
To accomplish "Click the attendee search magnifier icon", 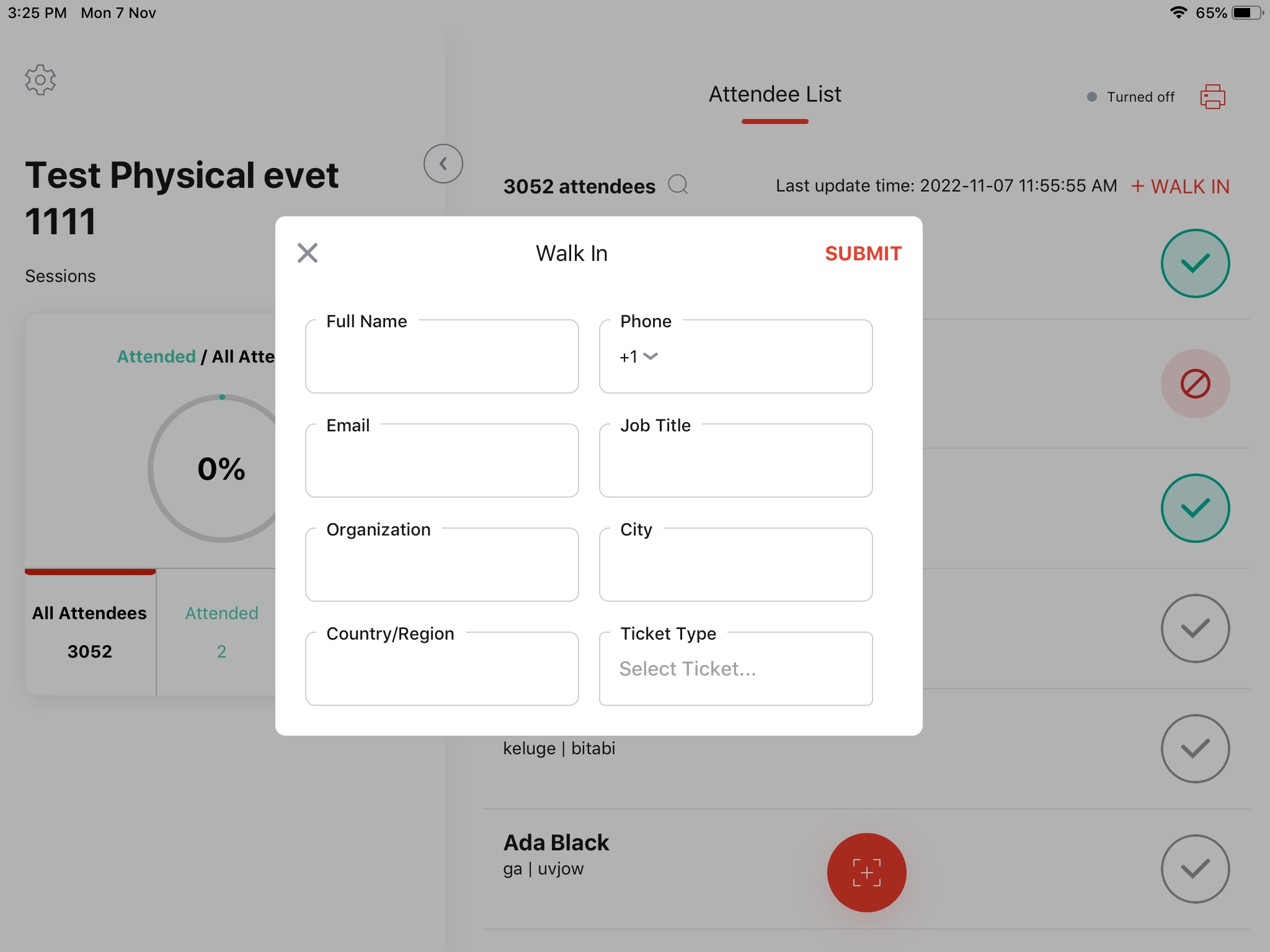I will point(678,185).
